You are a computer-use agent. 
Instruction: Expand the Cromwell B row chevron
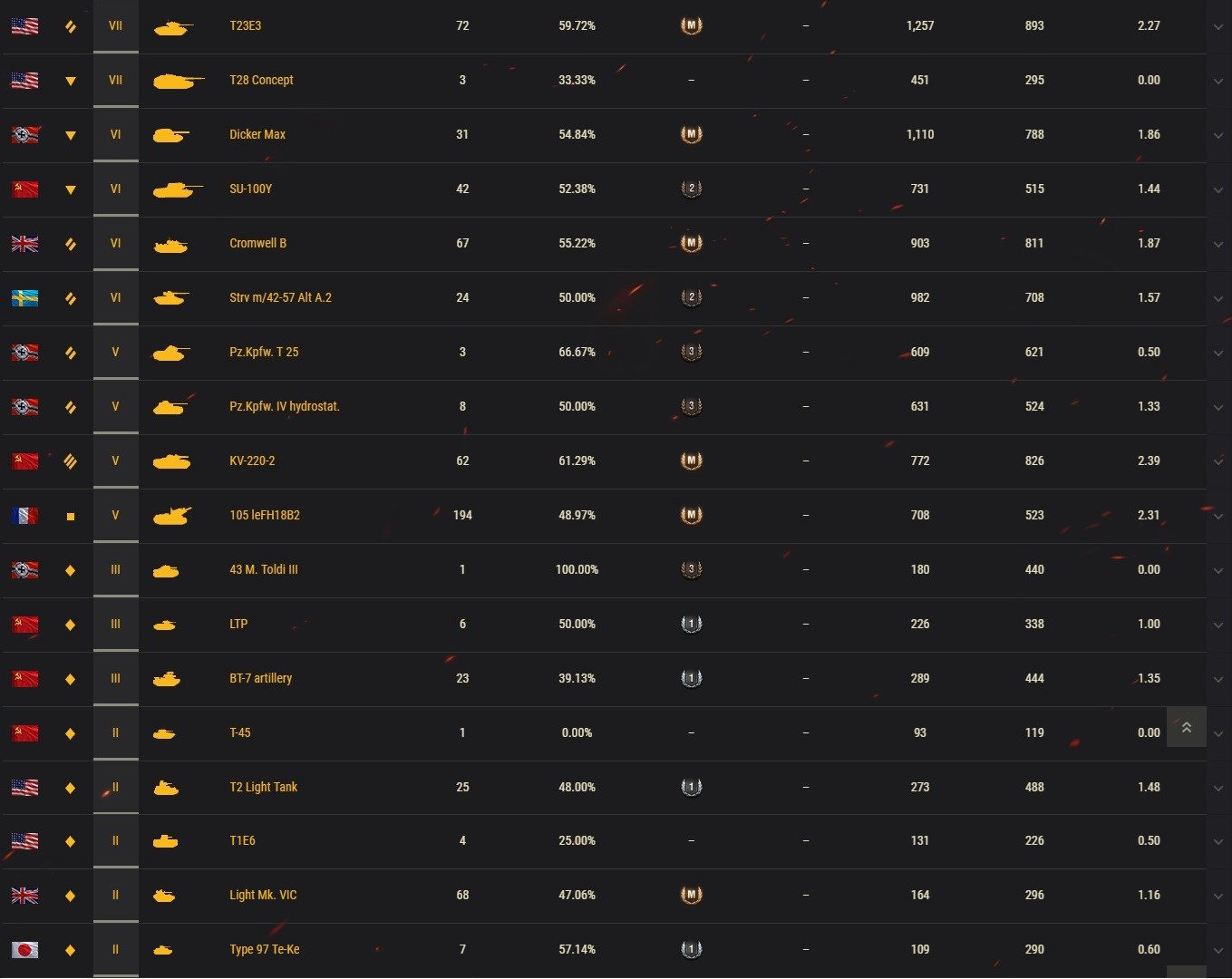pos(1218,245)
